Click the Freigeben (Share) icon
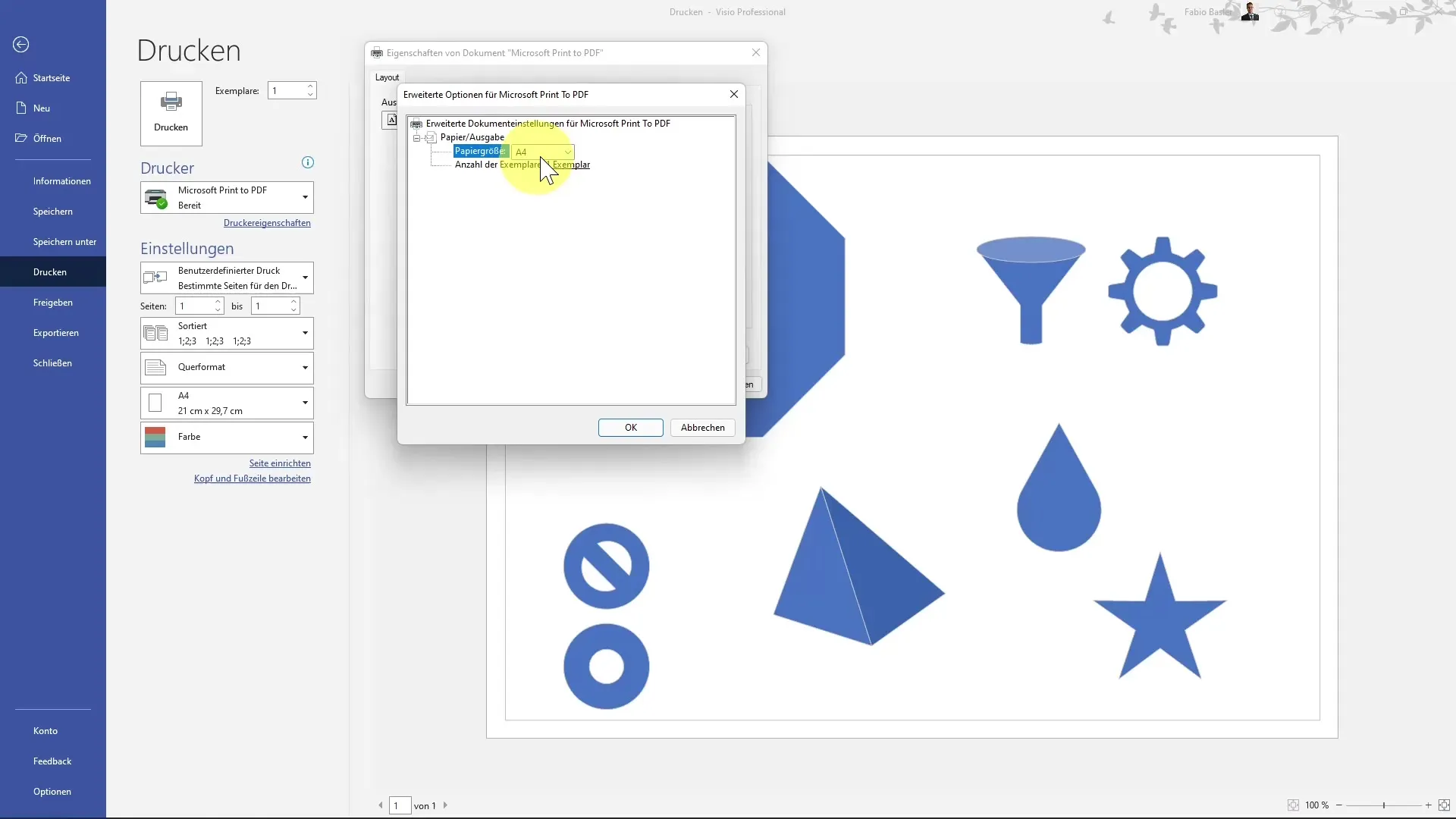Image resolution: width=1456 pixels, height=819 pixels. [53, 302]
